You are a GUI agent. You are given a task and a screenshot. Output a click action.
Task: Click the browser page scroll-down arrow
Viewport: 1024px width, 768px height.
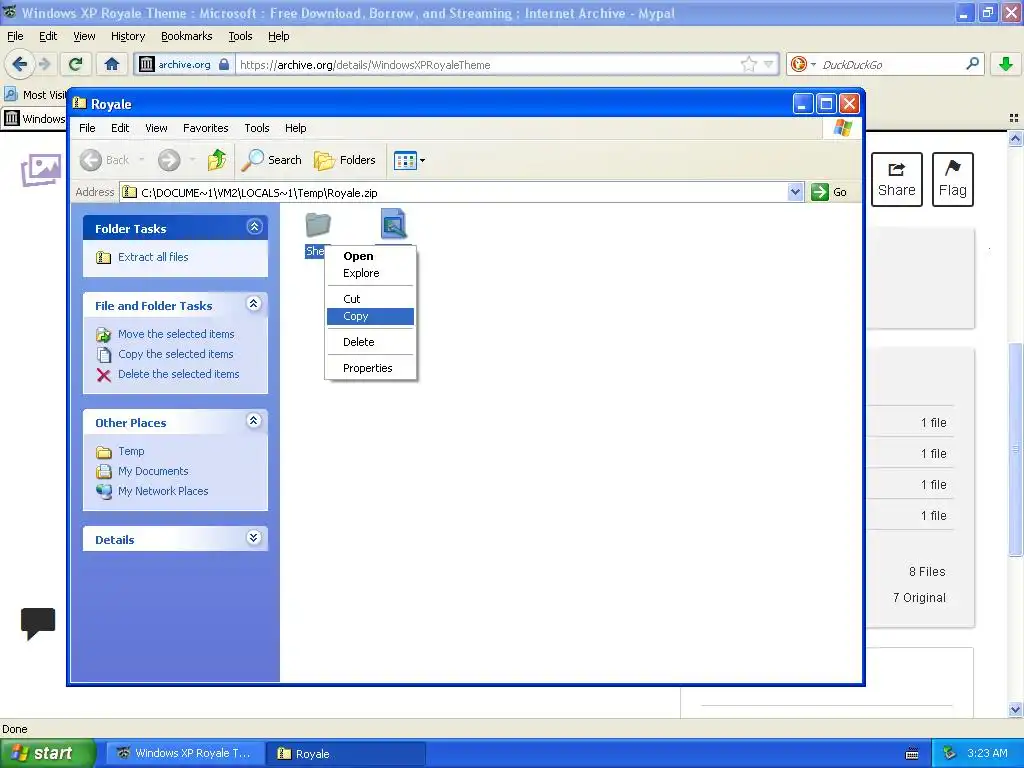1015,709
